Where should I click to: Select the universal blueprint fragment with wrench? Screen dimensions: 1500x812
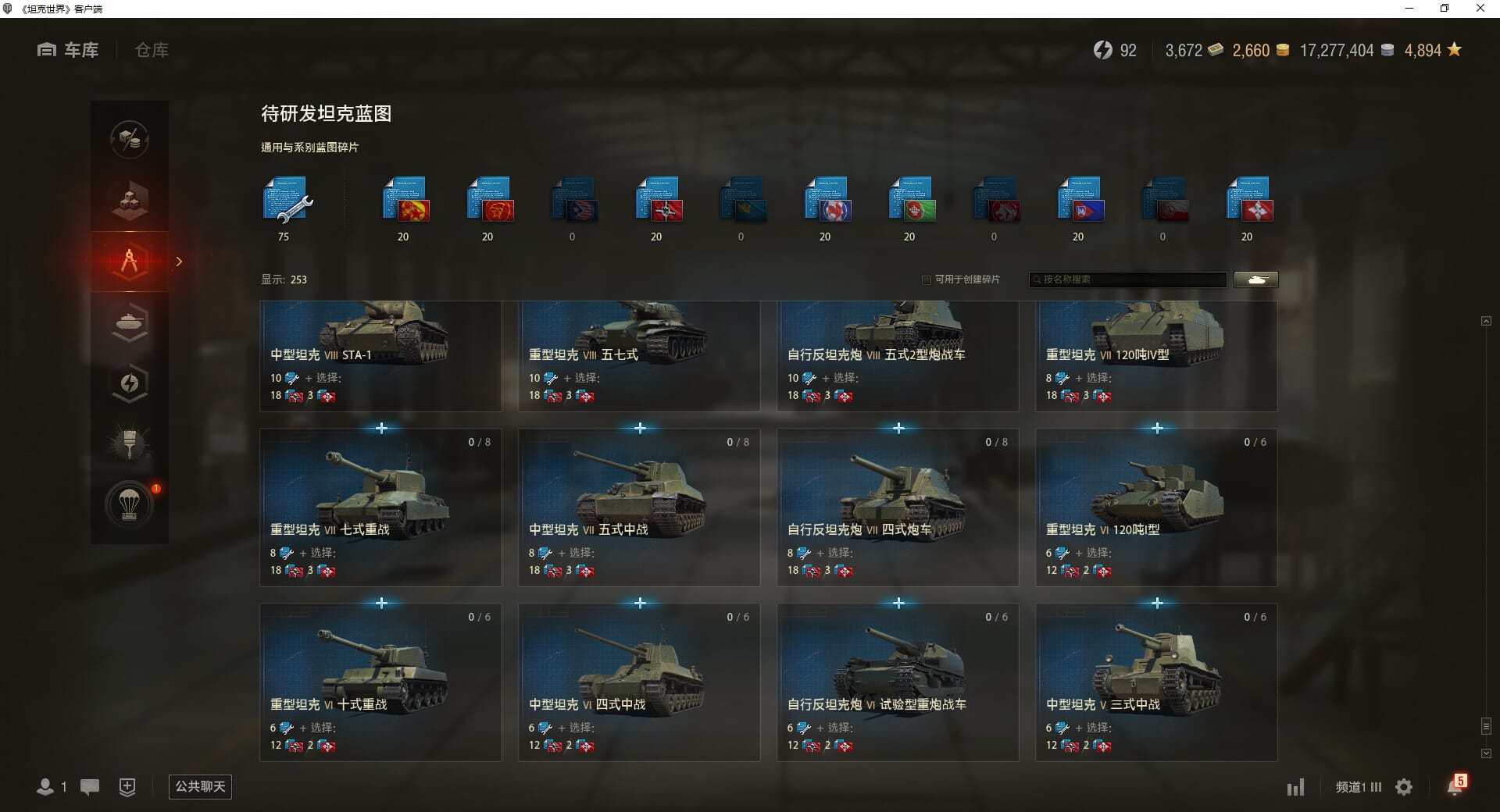tap(286, 201)
